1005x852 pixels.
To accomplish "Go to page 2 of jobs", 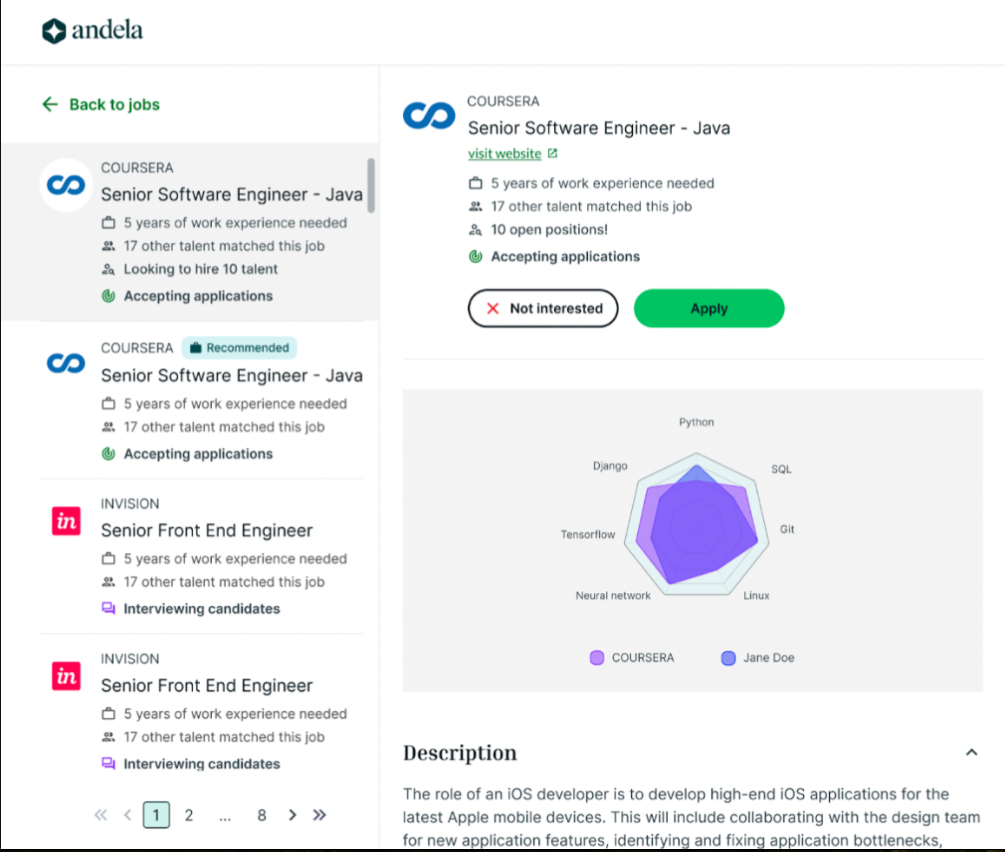I will pos(189,815).
